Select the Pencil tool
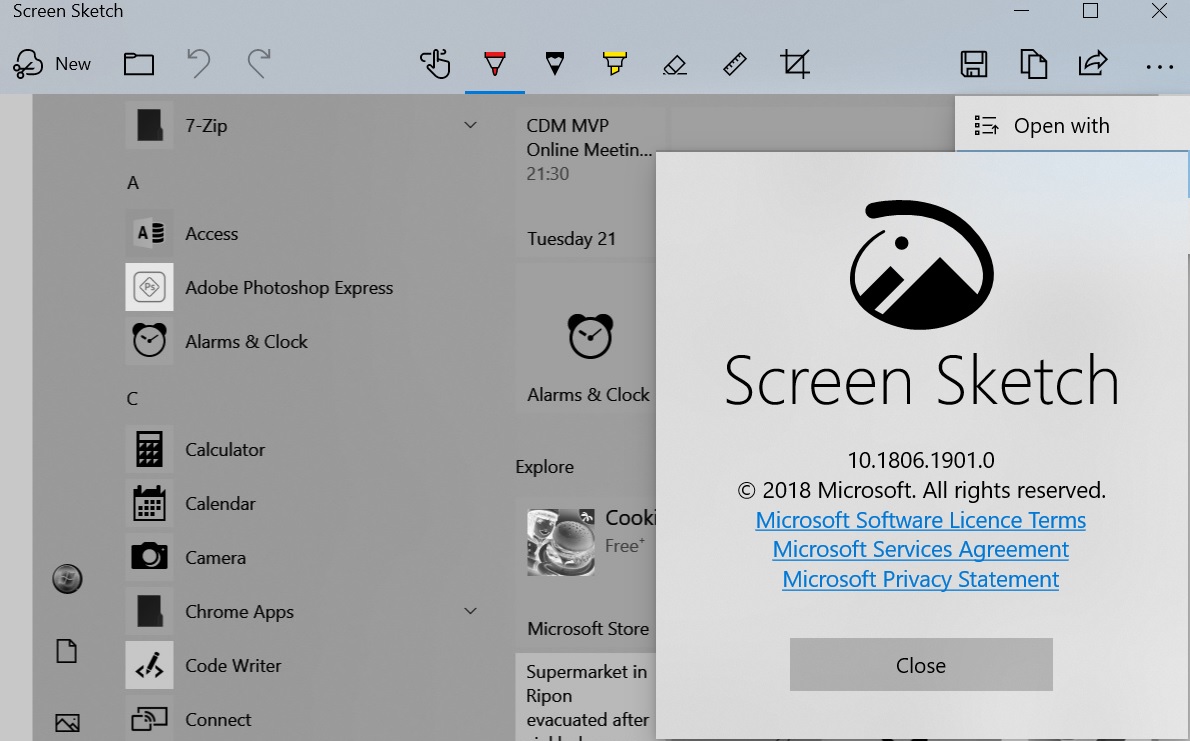 point(554,63)
